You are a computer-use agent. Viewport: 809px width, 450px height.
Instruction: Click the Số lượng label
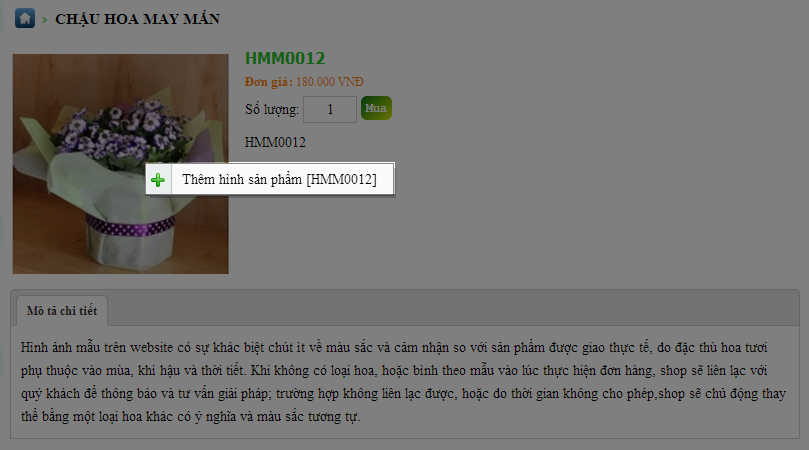point(272,109)
